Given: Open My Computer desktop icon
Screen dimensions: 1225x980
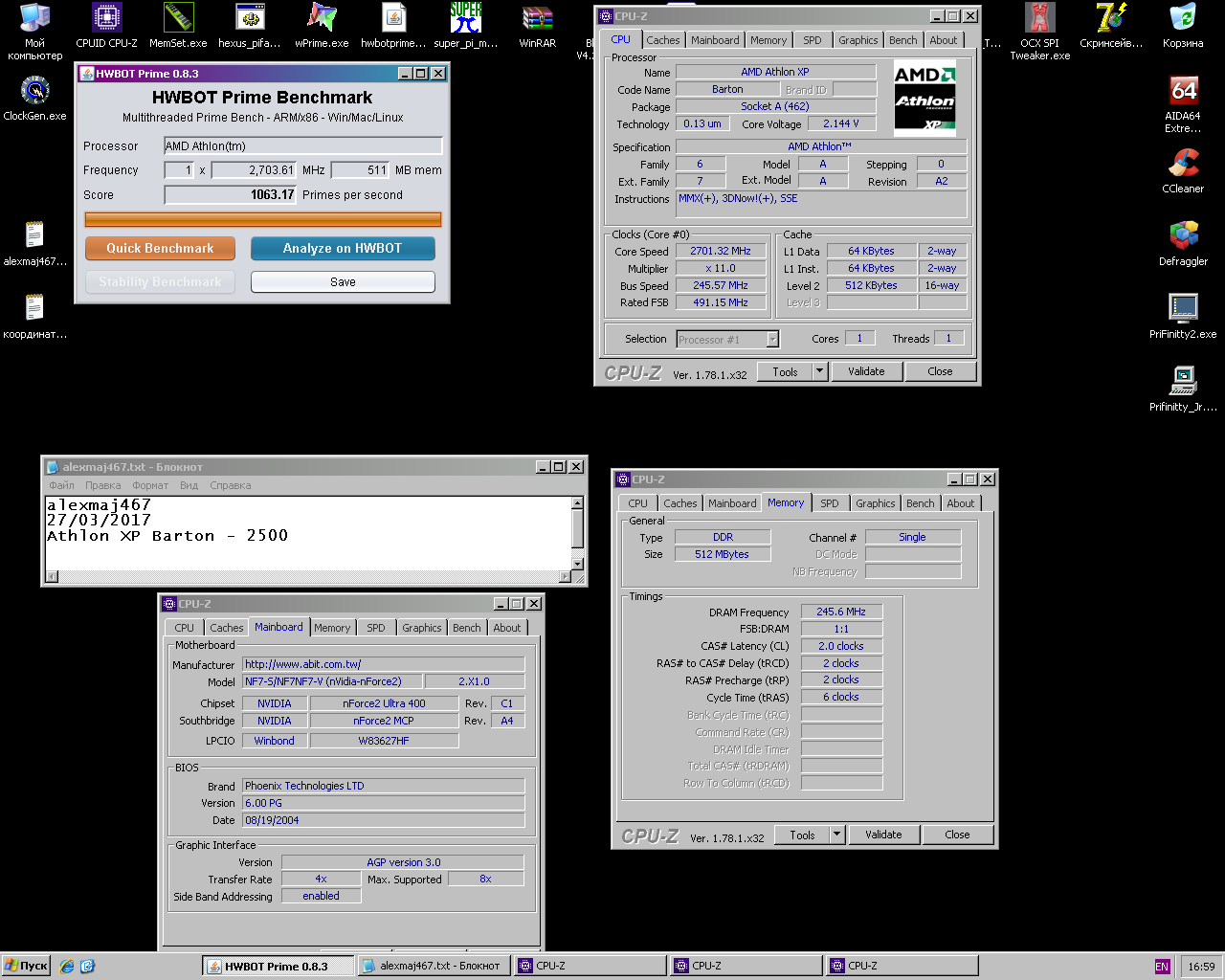Looking at the screenshot, I should click(x=34, y=32).
